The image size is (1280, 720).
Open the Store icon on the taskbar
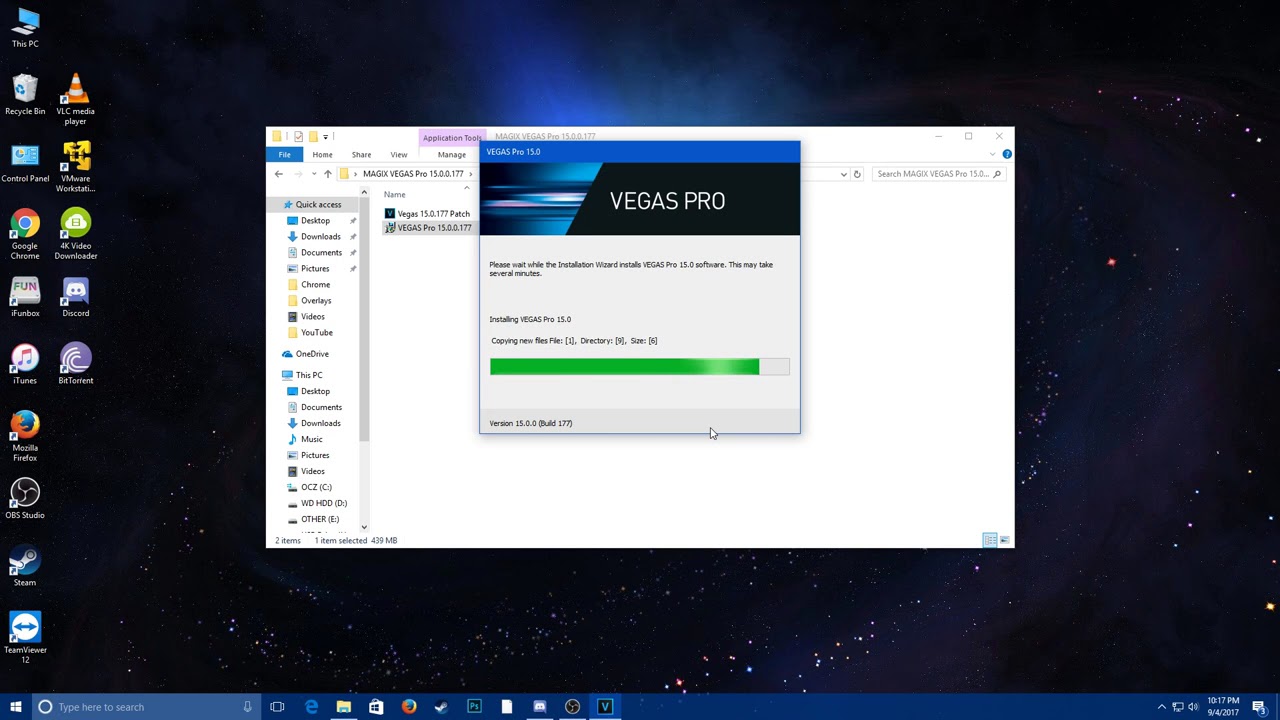(376, 707)
